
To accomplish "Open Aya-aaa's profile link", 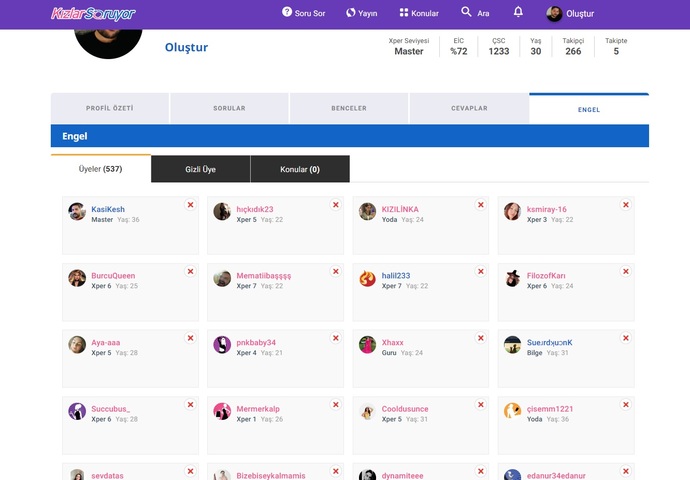I will coord(106,342).
